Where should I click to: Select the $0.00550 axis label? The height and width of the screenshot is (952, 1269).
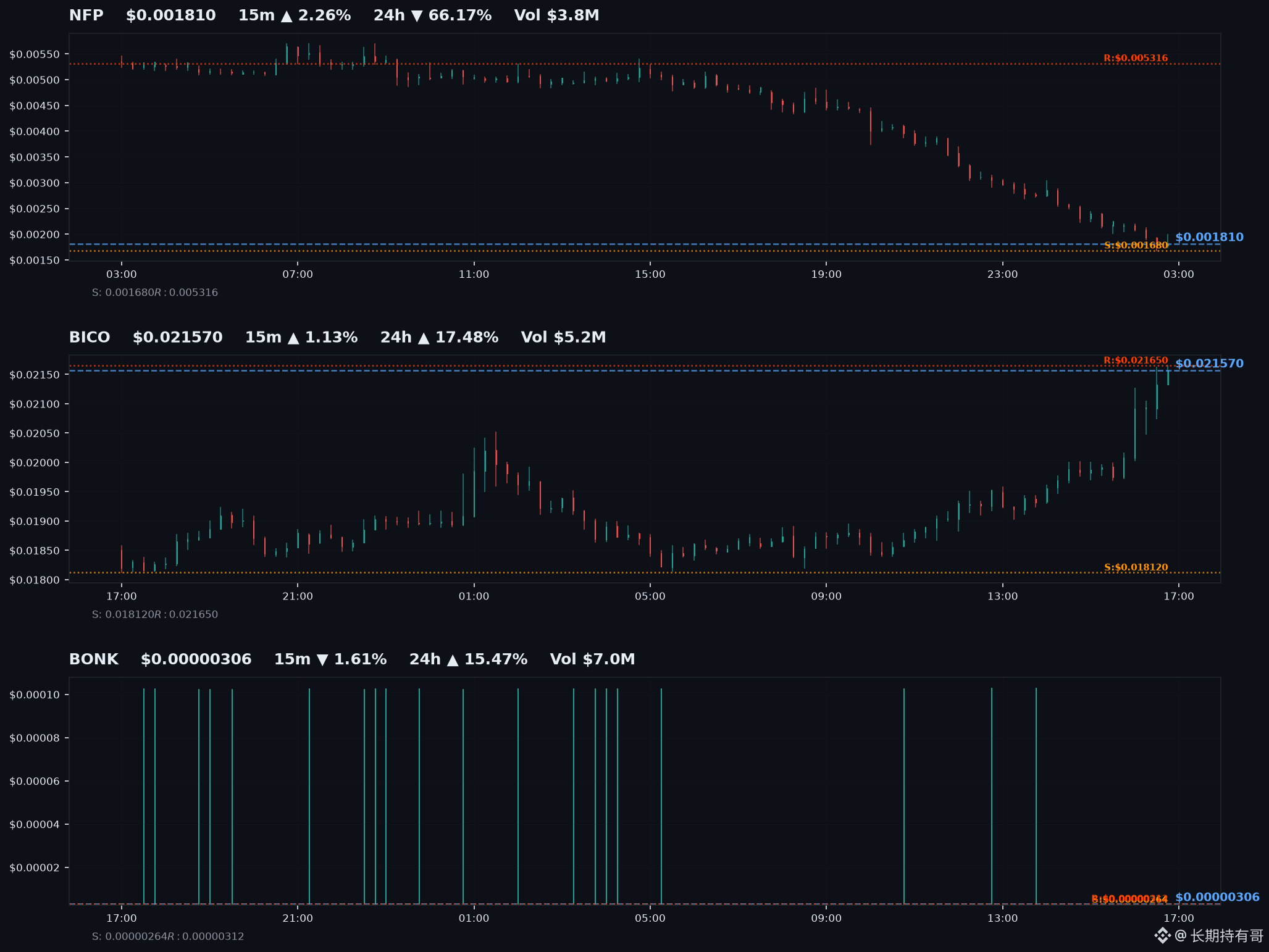(35, 54)
